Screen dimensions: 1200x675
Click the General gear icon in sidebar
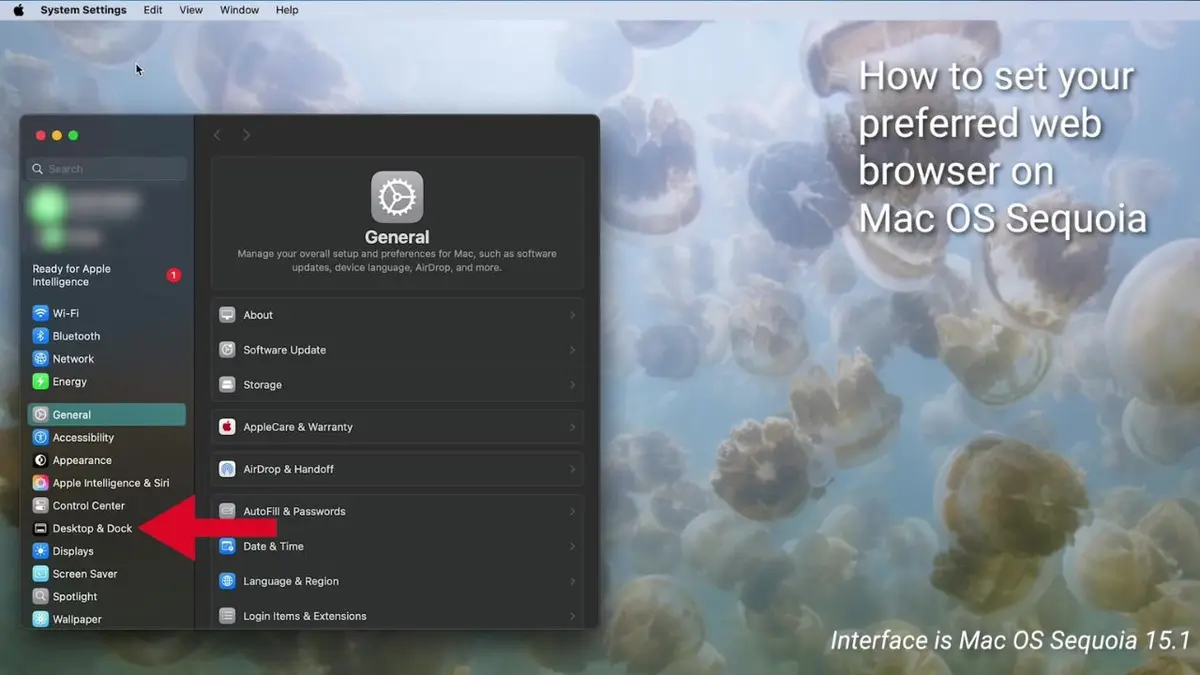pos(40,414)
